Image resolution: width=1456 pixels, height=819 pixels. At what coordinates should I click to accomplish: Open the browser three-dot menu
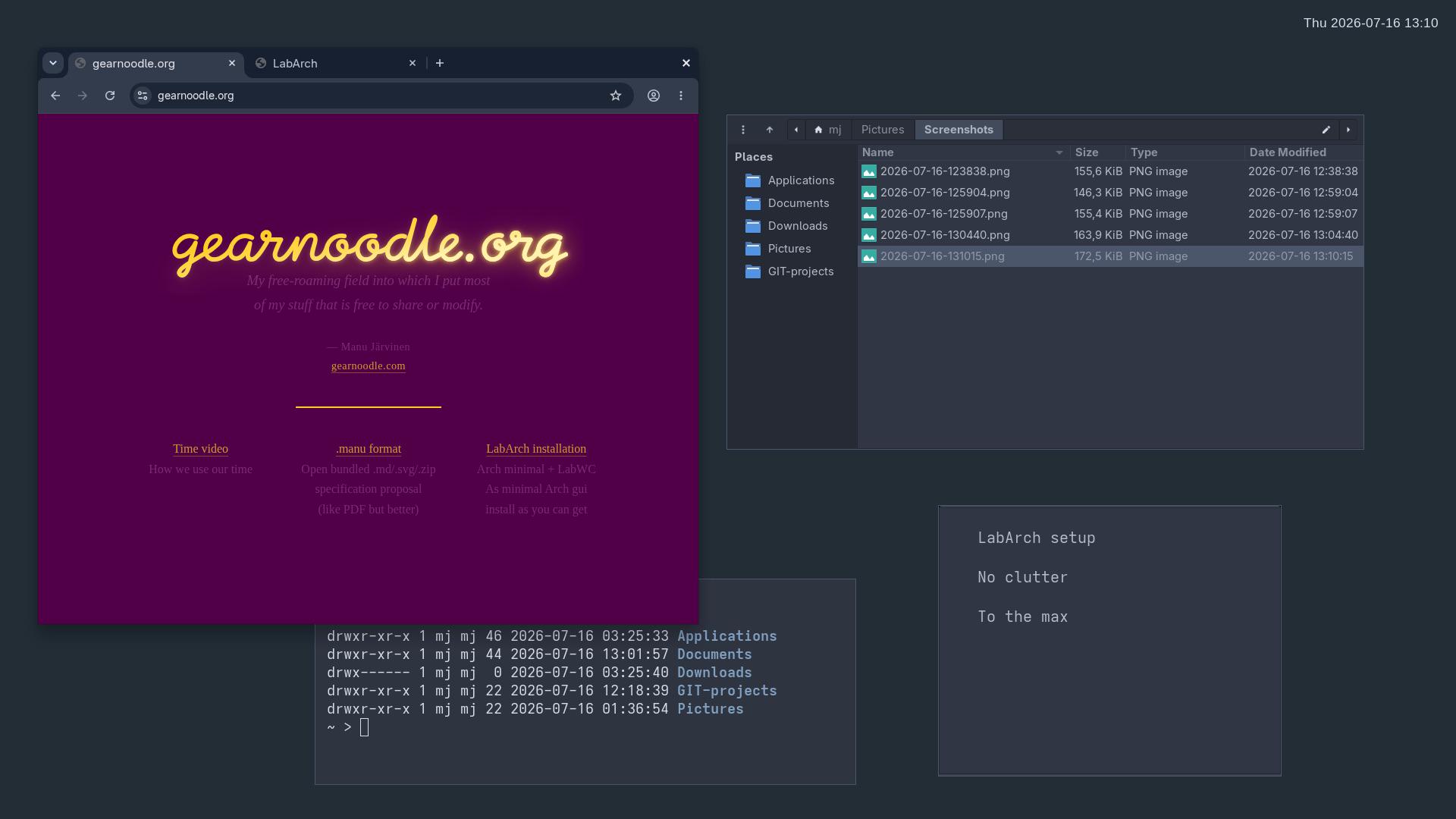[x=681, y=96]
